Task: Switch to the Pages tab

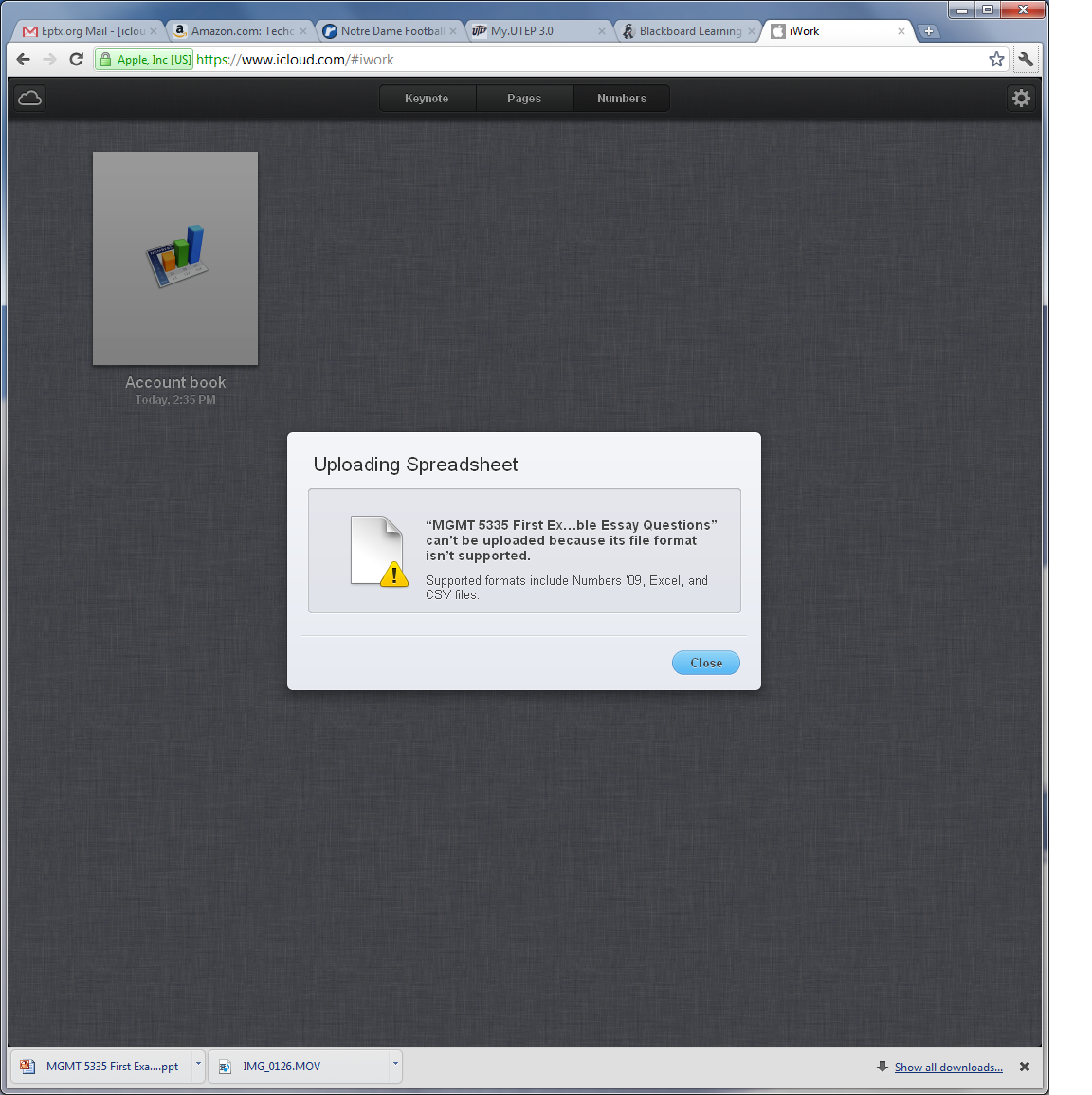Action: pos(524,98)
